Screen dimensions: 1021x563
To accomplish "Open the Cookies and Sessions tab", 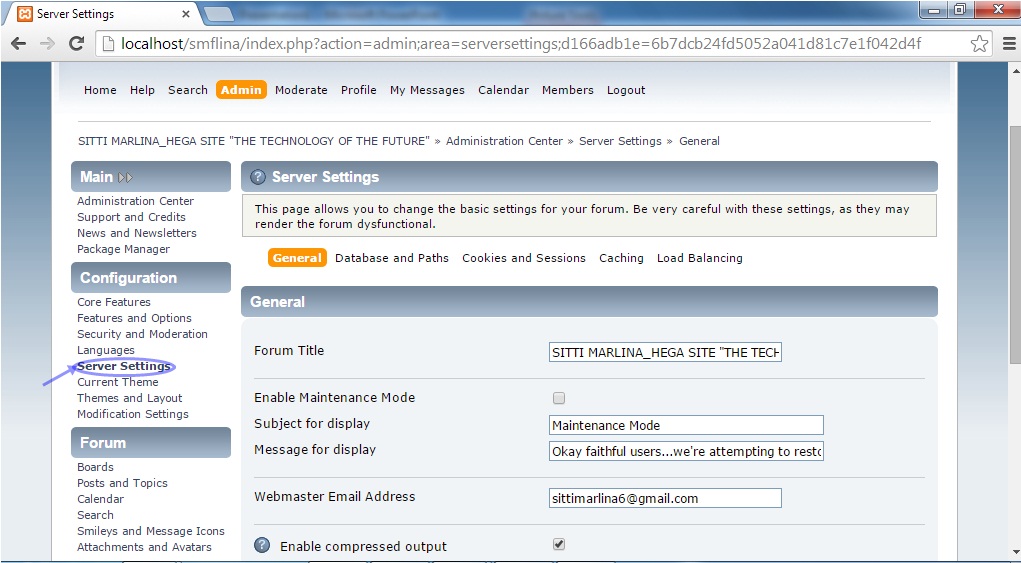I will point(523,258).
